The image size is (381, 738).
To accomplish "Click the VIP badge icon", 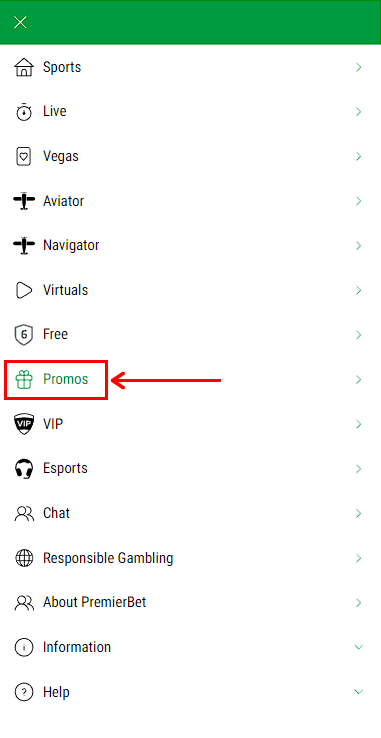I will [x=24, y=424].
